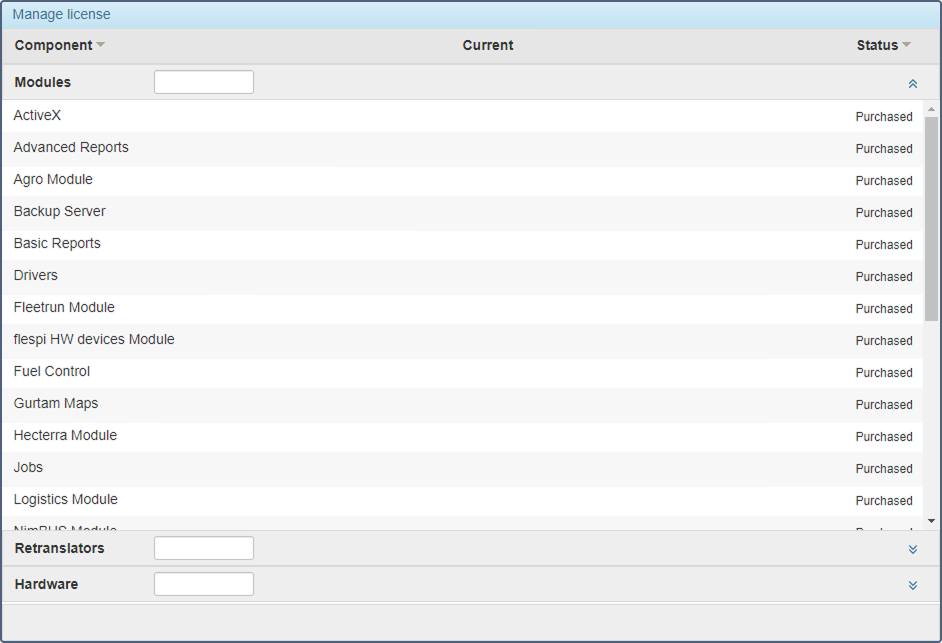This screenshot has height=643, width=942.
Task: Expand the Retranslators section chevron
Action: tap(912, 549)
